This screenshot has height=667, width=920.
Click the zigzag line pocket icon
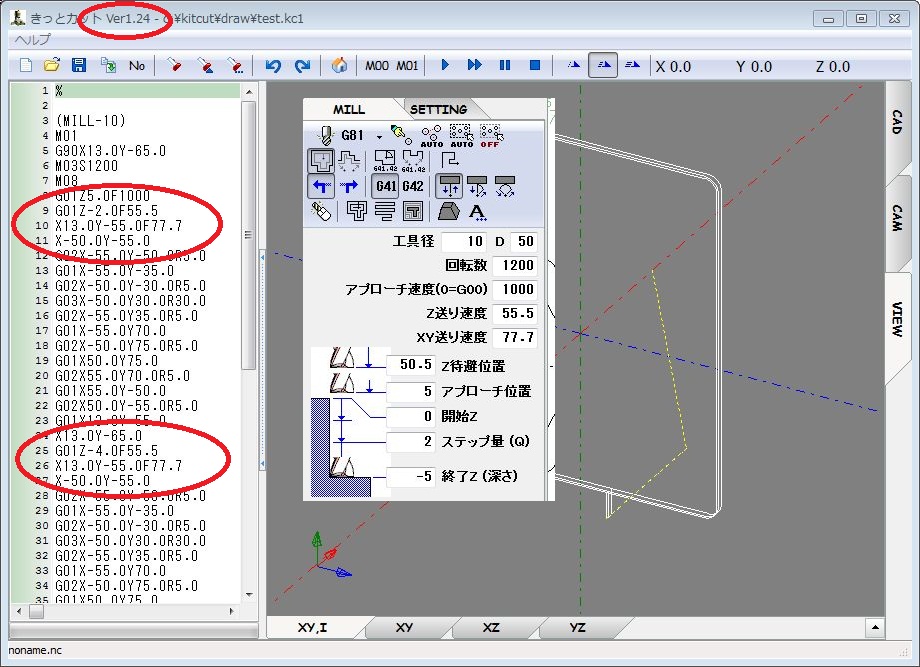pyautogui.click(x=385, y=211)
